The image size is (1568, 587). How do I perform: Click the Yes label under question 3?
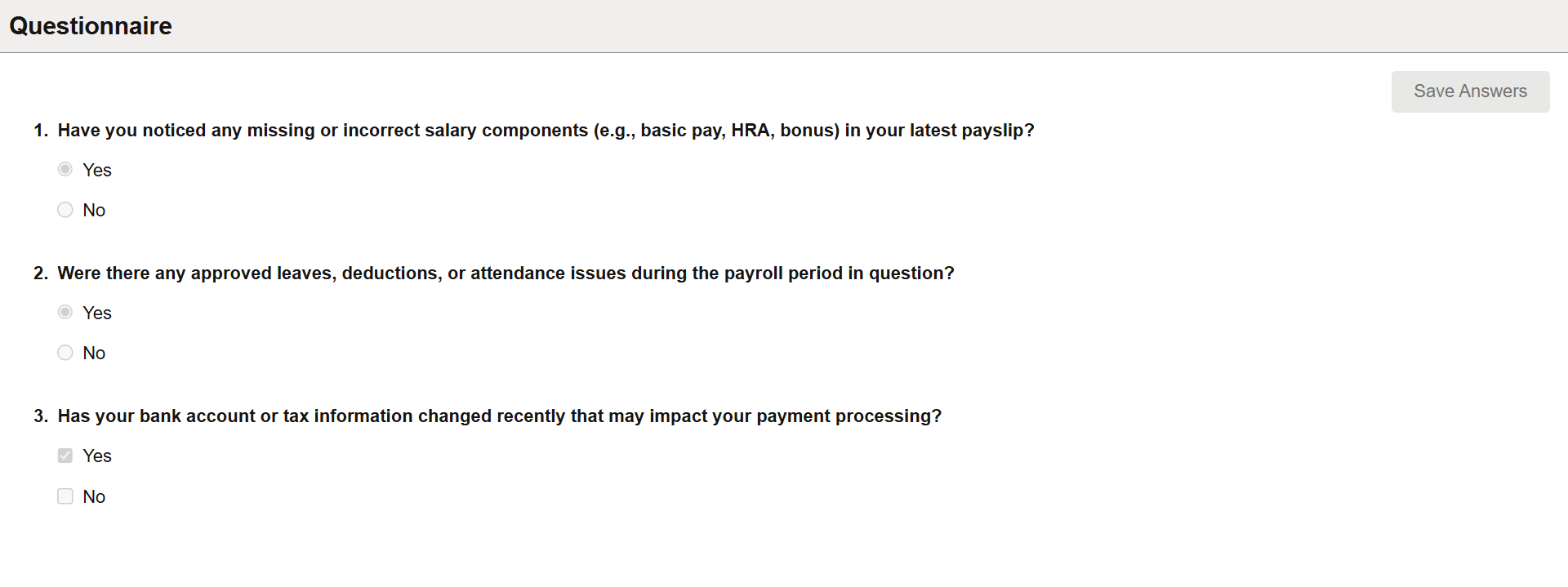pyautogui.click(x=98, y=456)
